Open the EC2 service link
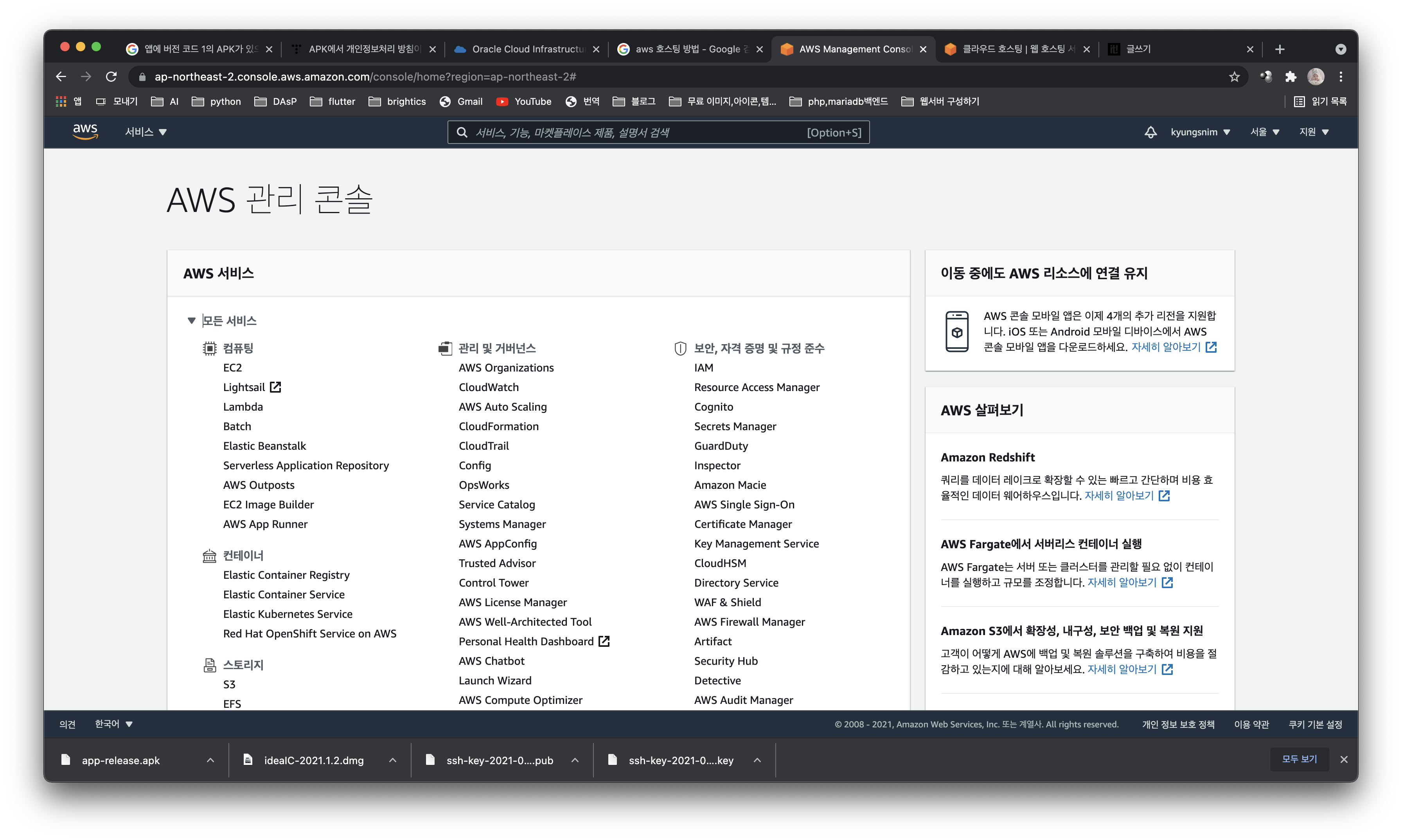Screen dimensions: 1402x840 tap(232, 368)
